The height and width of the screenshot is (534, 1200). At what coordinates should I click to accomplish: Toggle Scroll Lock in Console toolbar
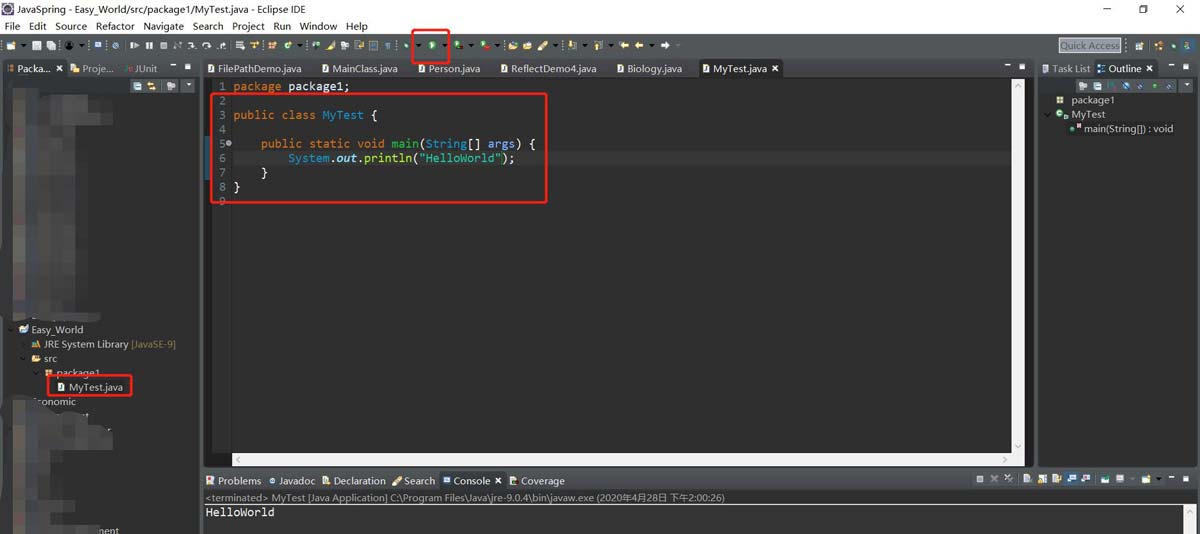(x=1042, y=479)
